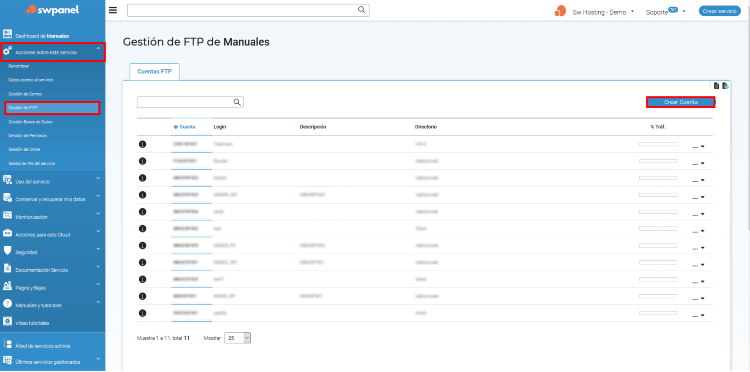Open the Soporte dropdown menu
This screenshot has height=372, width=750.
coord(665,12)
